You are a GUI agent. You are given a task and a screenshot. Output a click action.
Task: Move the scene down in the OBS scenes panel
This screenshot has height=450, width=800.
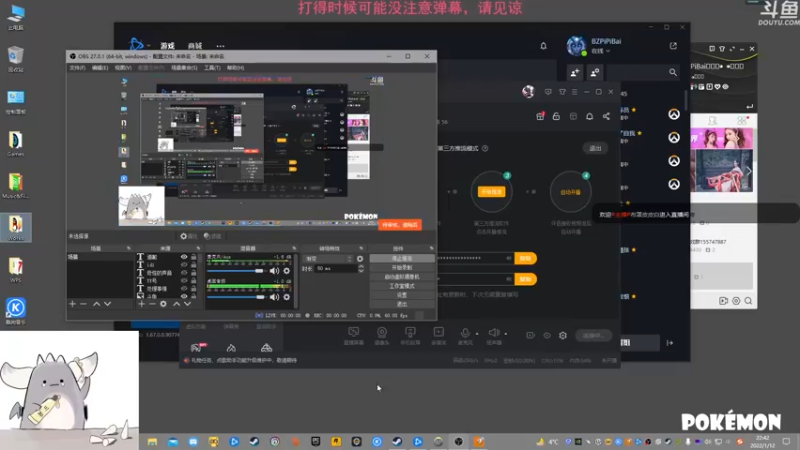point(107,304)
